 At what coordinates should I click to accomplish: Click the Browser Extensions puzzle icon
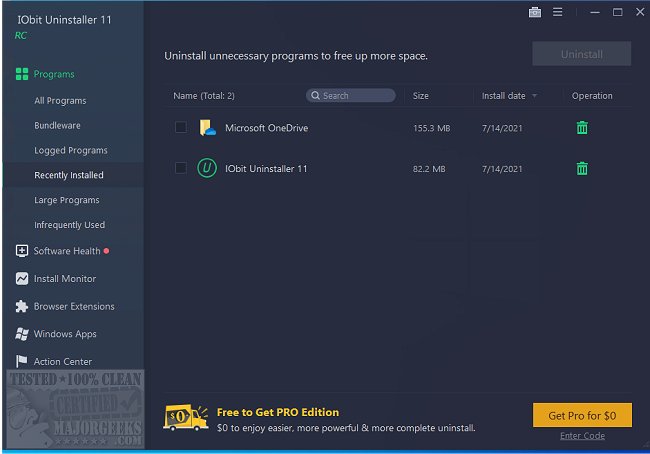coord(22,306)
